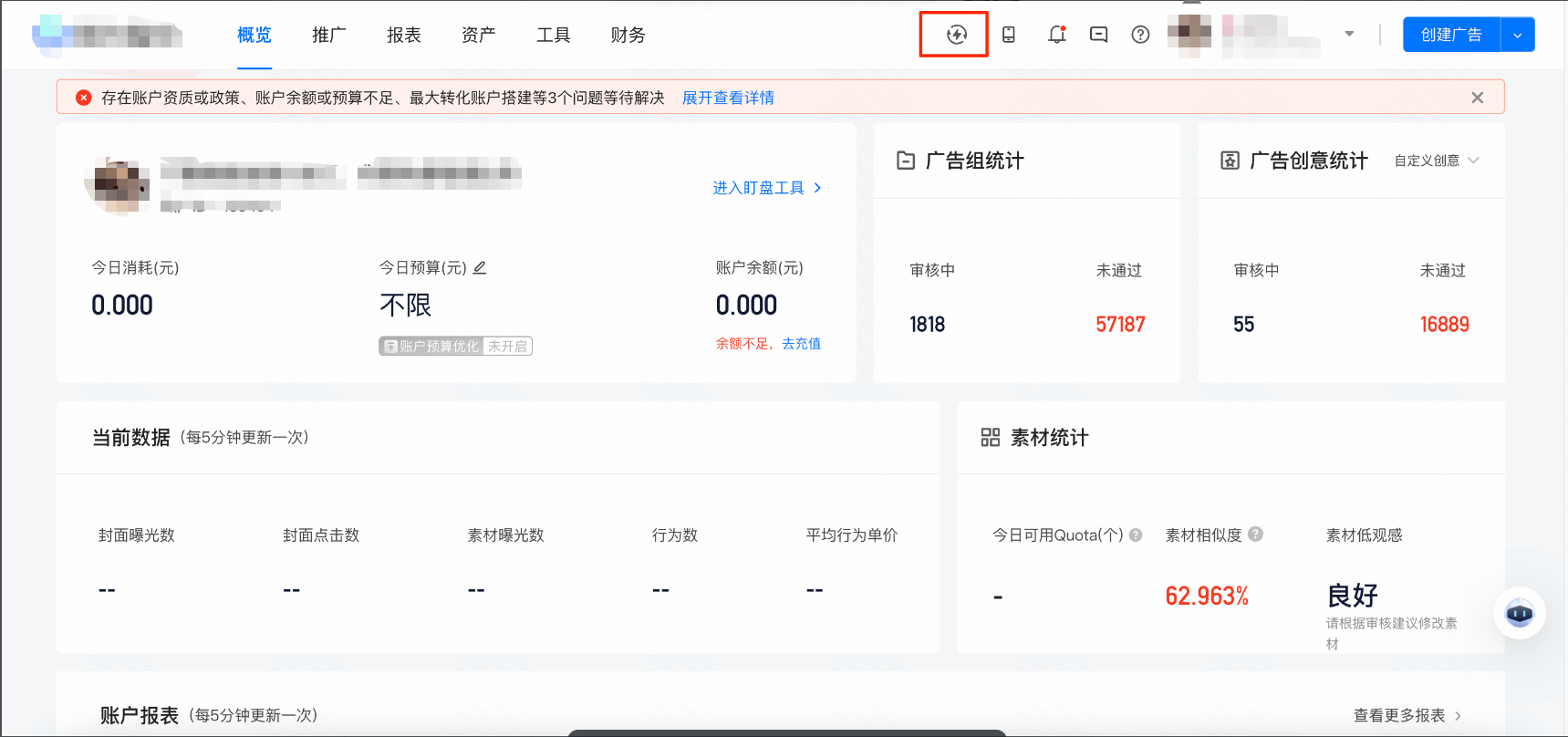The image size is (1568, 737).
Task: Click the 广告创意统计 icon
Action: pos(1230,161)
